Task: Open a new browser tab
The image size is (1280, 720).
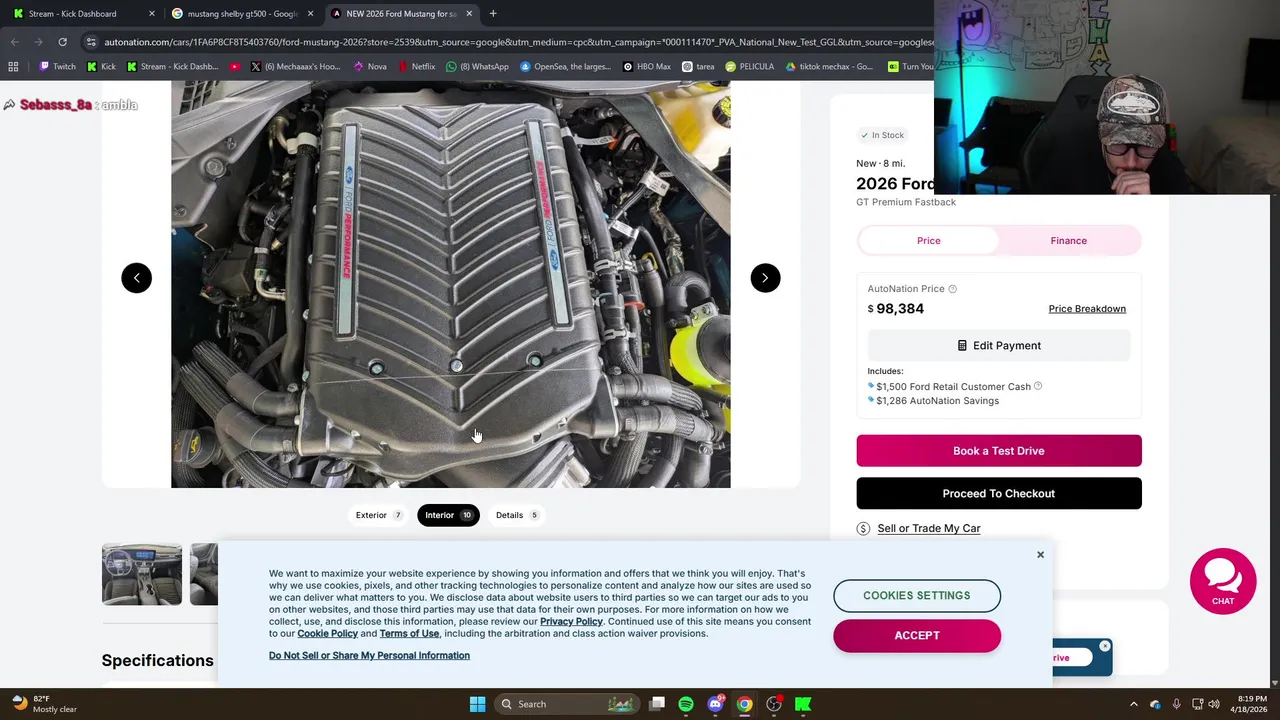Action: pyautogui.click(x=493, y=14)
